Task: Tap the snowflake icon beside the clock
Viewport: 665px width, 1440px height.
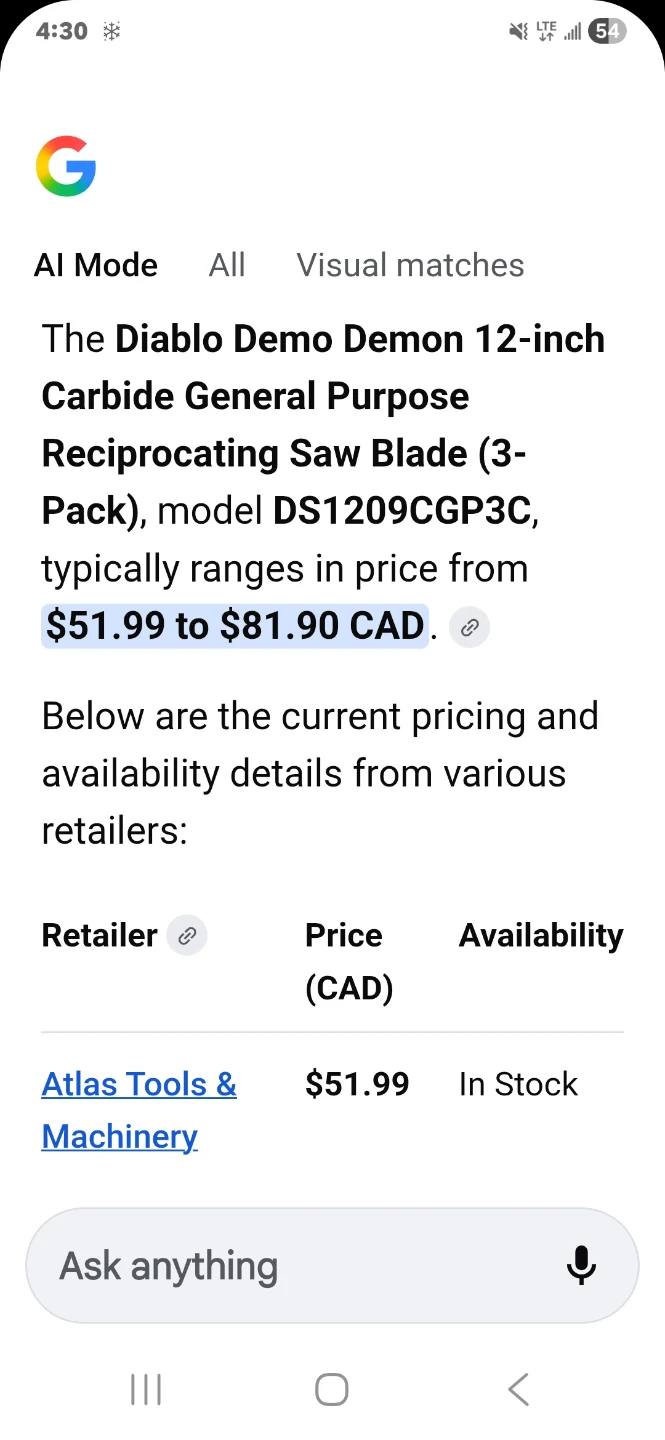Action: pyautogui.click(x=112, y=32)
